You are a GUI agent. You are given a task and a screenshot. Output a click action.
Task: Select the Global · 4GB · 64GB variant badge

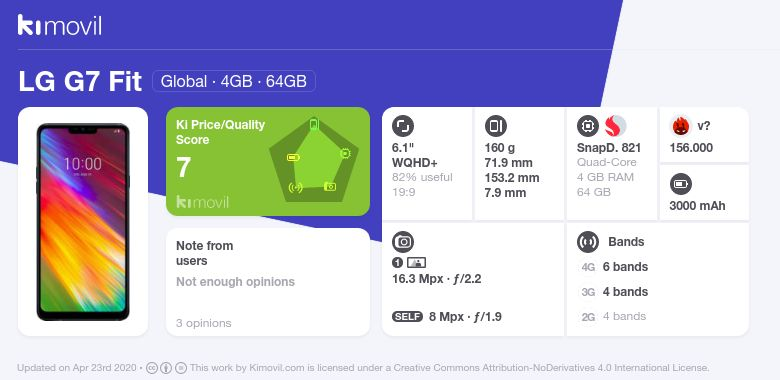point(234,82)
